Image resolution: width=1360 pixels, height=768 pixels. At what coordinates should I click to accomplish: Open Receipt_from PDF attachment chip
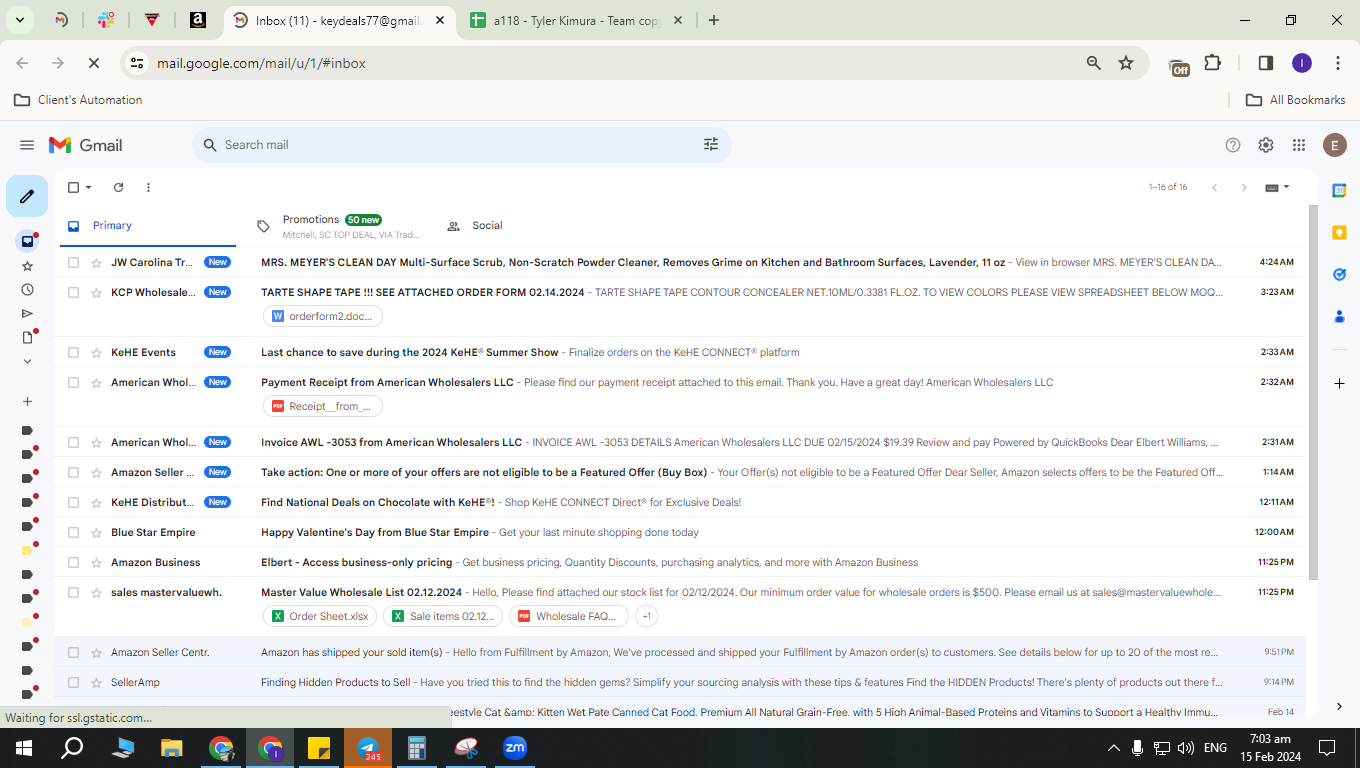tap(323, 406)
